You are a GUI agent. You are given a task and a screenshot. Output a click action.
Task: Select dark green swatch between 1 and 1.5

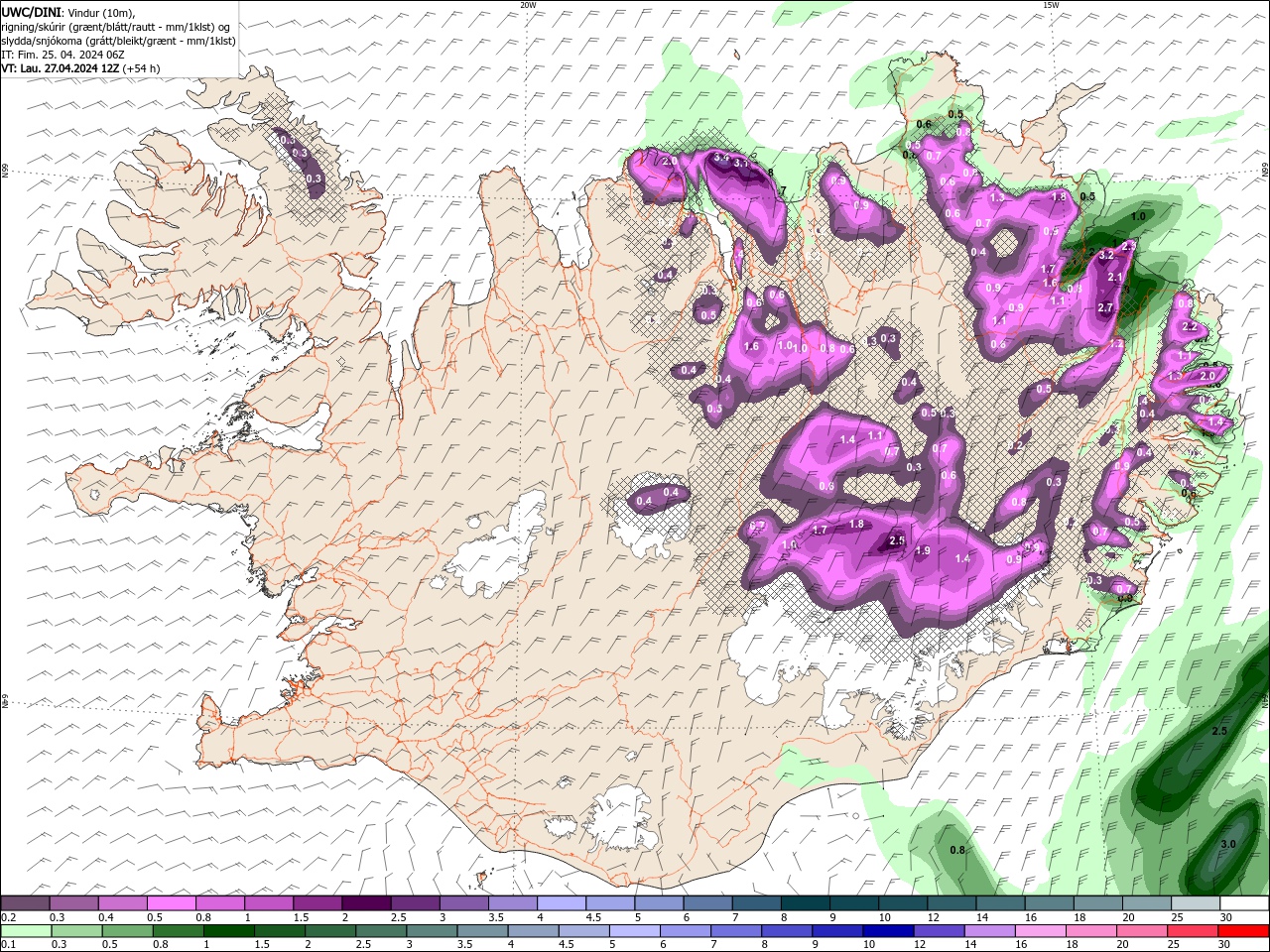[x=227, y=930]
